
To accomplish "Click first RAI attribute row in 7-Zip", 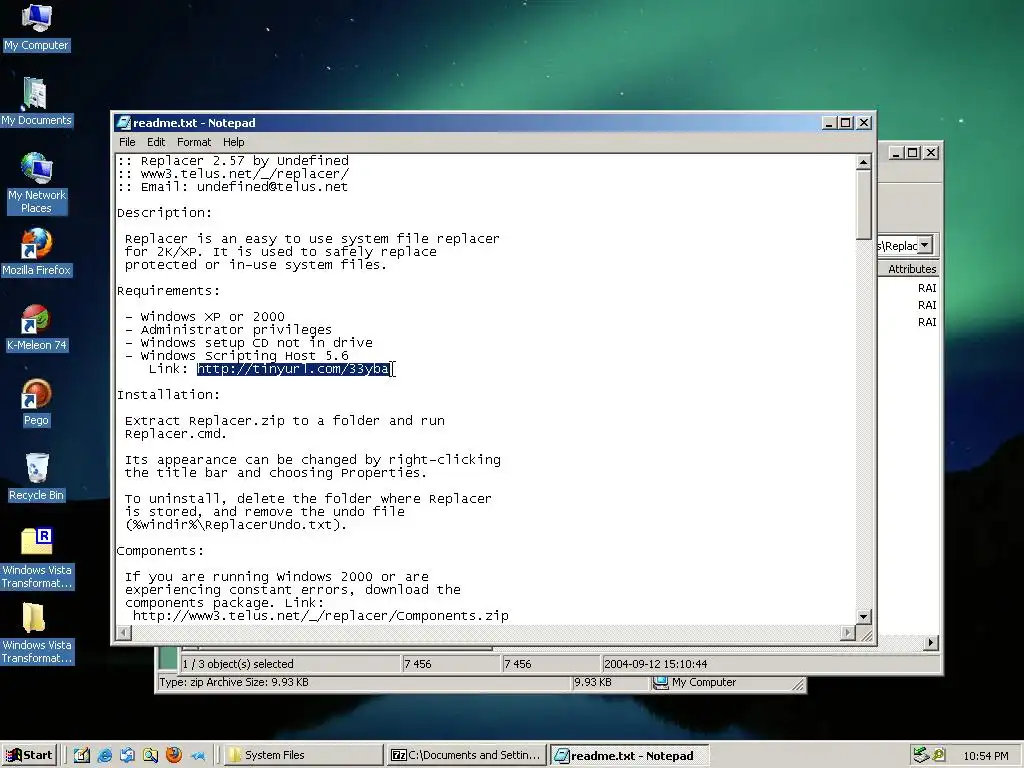I will pyautogui.click(x=927, y=288).
